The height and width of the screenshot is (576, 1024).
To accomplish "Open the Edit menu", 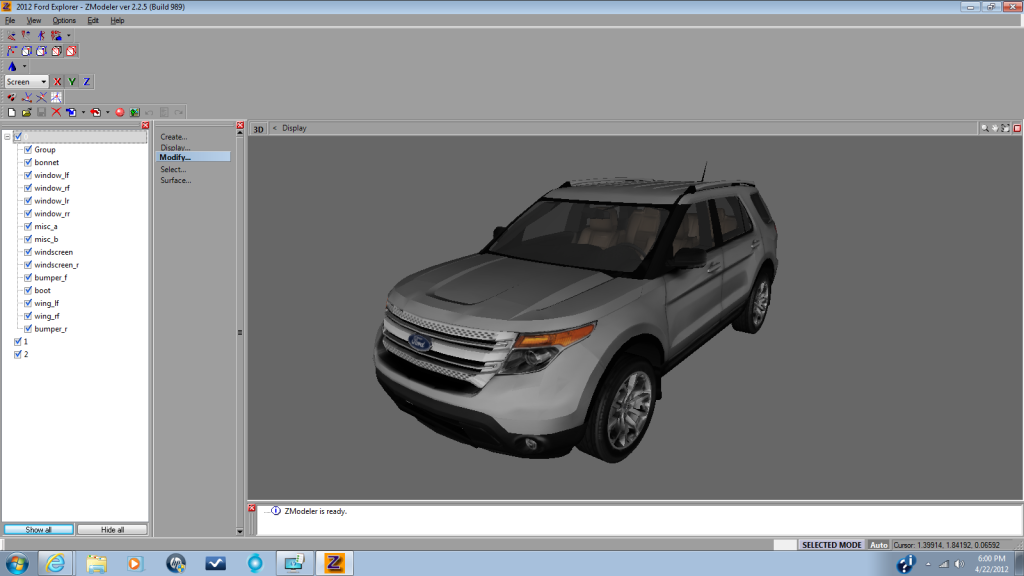I will tap(93, 20).
